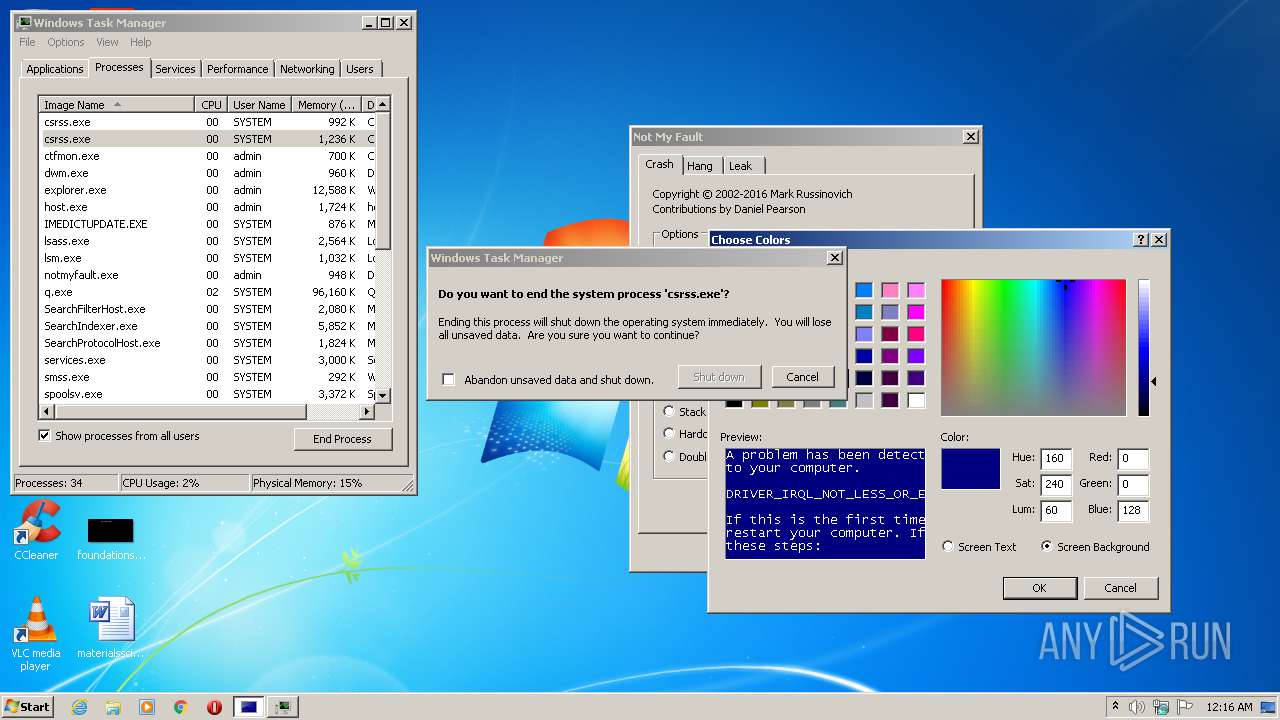The width and height of the screenshot is (1280, 720).
Task: Switch to the Networking tab
Action: (307, 69)
